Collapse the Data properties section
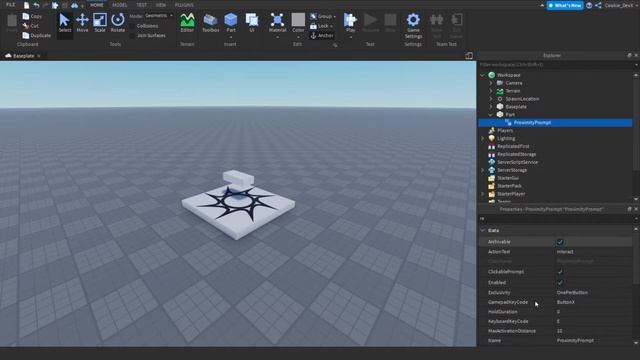640x360 pixels. [x=483, y=231]
